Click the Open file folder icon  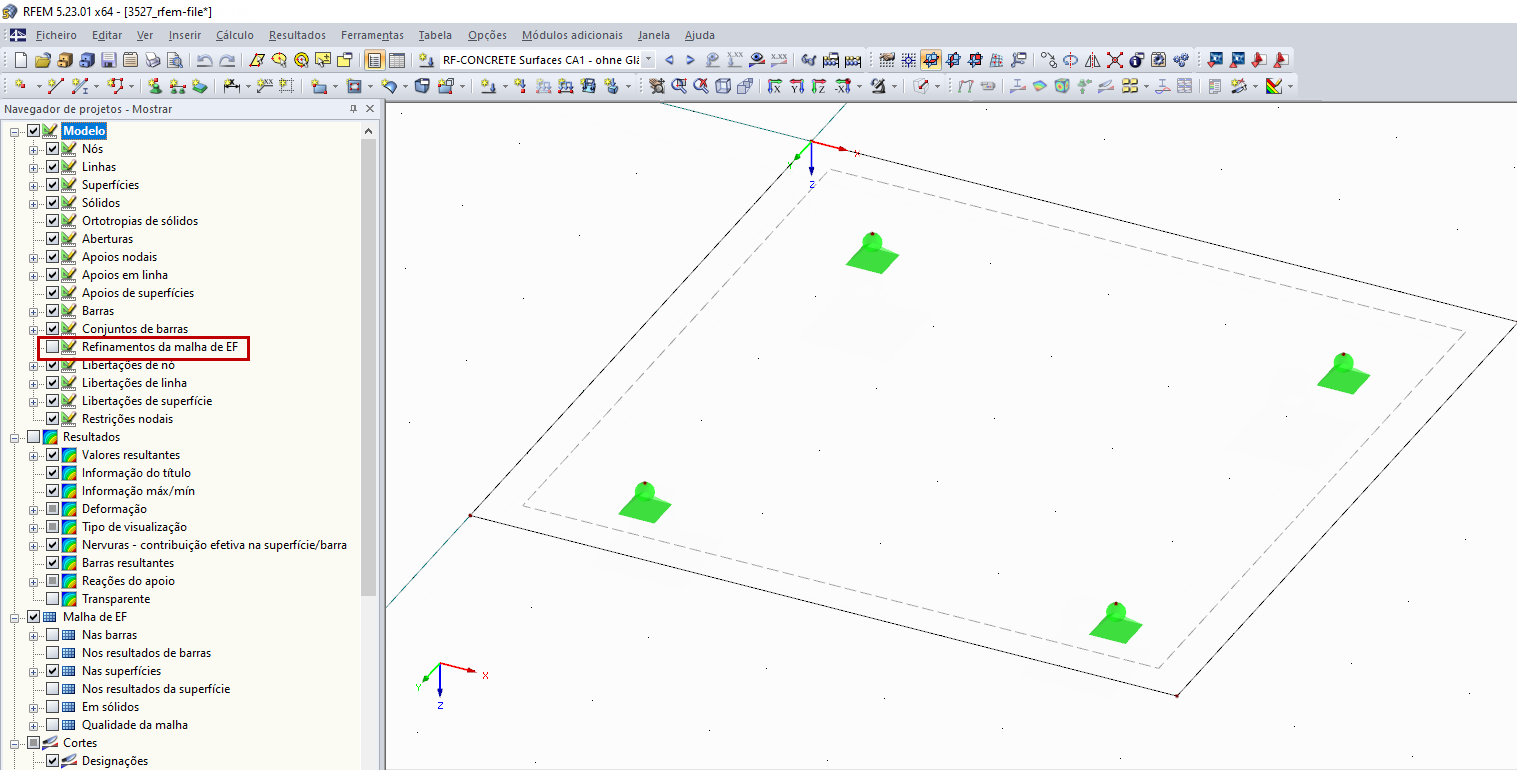point(42,60)
